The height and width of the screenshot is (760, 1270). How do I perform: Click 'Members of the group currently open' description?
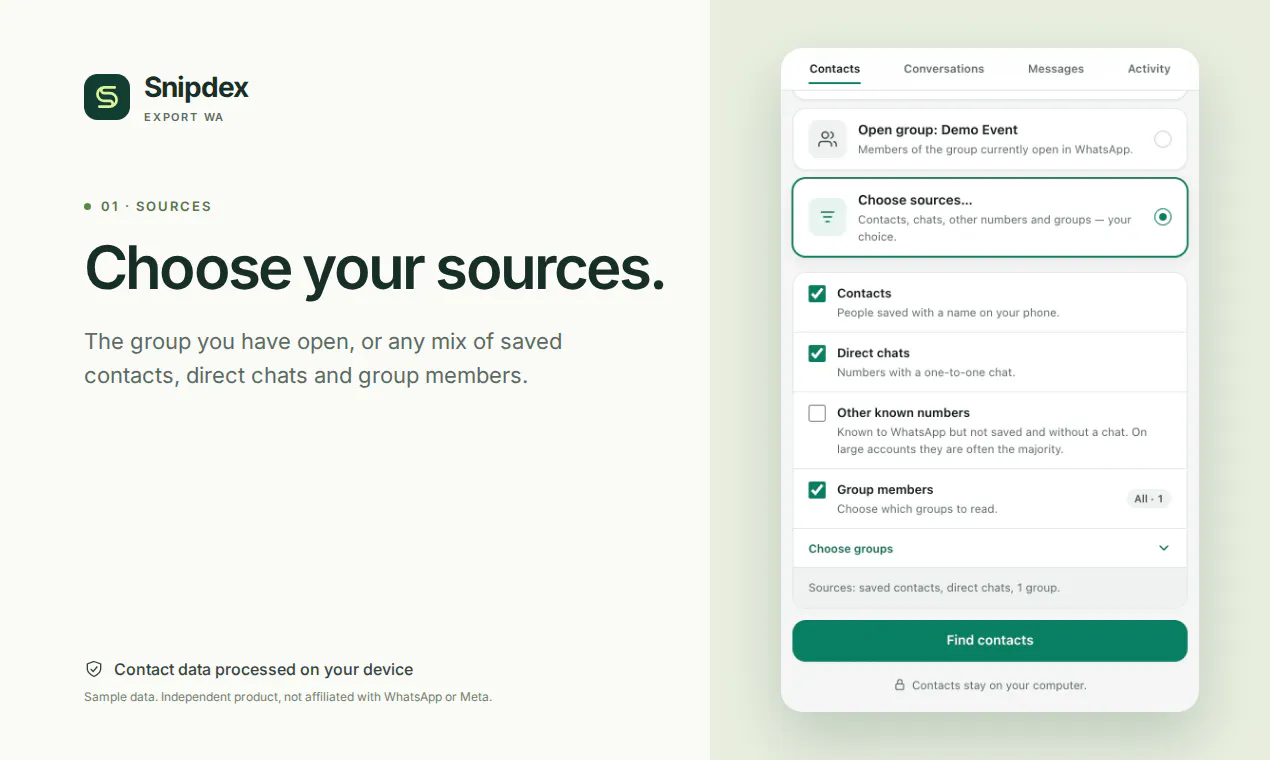pyautogui.click(x=995, y=150)
